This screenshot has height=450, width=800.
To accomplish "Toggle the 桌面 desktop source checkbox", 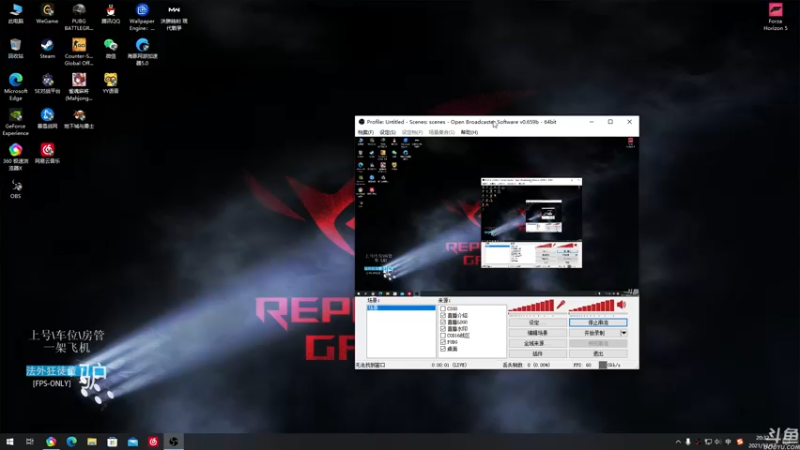I will (x=443, y=349).
